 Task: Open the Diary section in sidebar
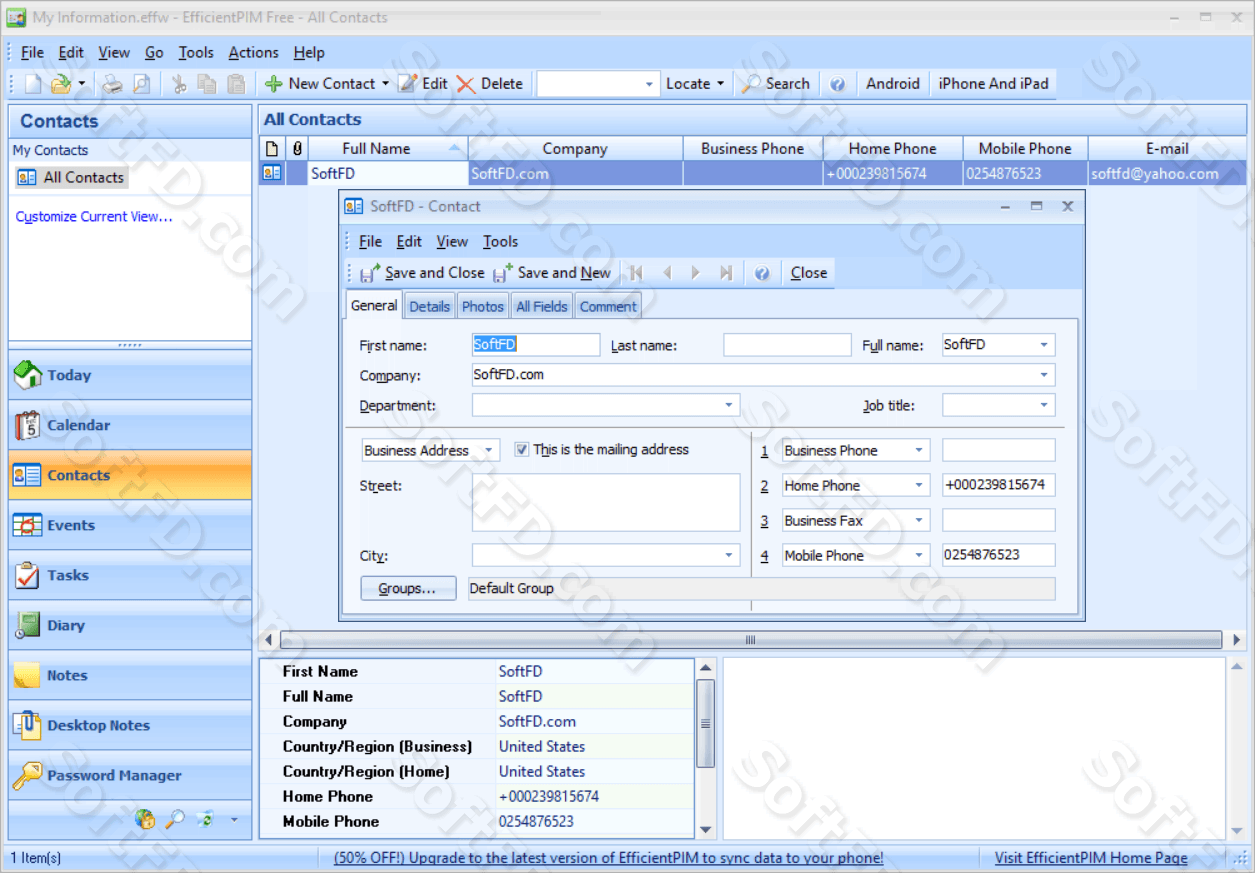(130, 625)
